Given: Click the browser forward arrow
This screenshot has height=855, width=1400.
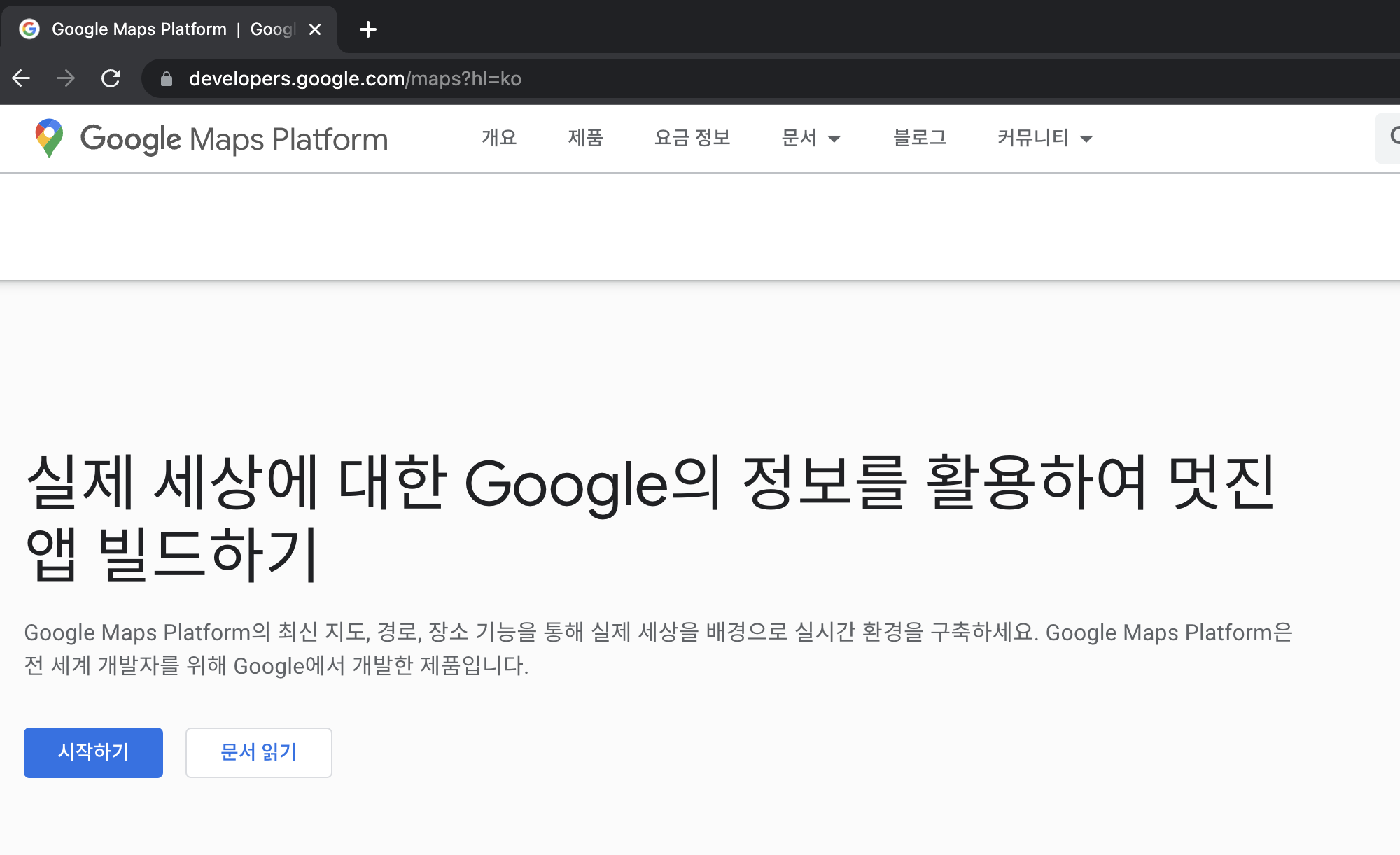Looking at the screenshot, I should coord(66,78).
